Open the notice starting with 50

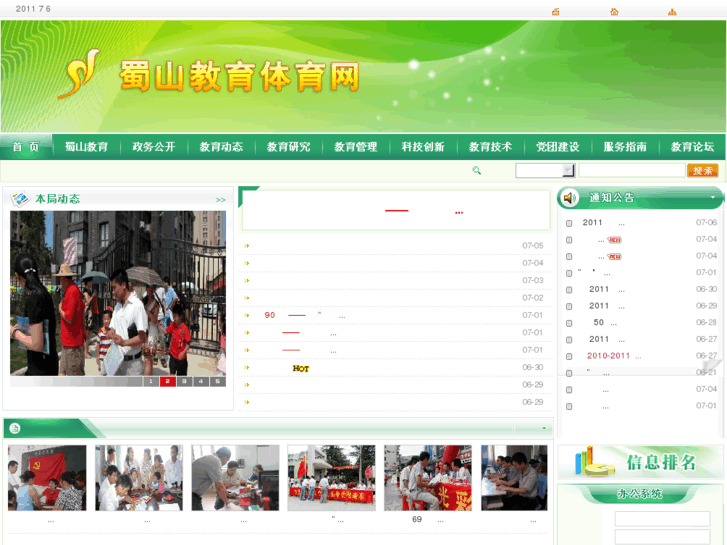pos(605,322)
